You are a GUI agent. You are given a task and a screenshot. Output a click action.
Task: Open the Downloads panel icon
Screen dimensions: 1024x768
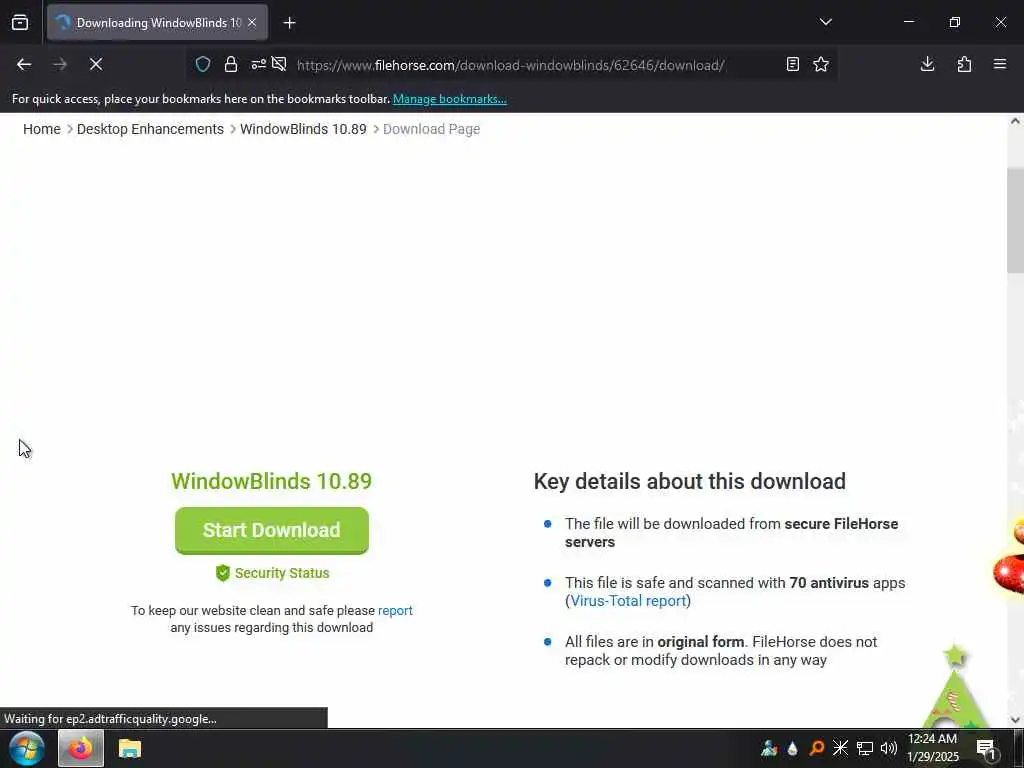[927, 64]
